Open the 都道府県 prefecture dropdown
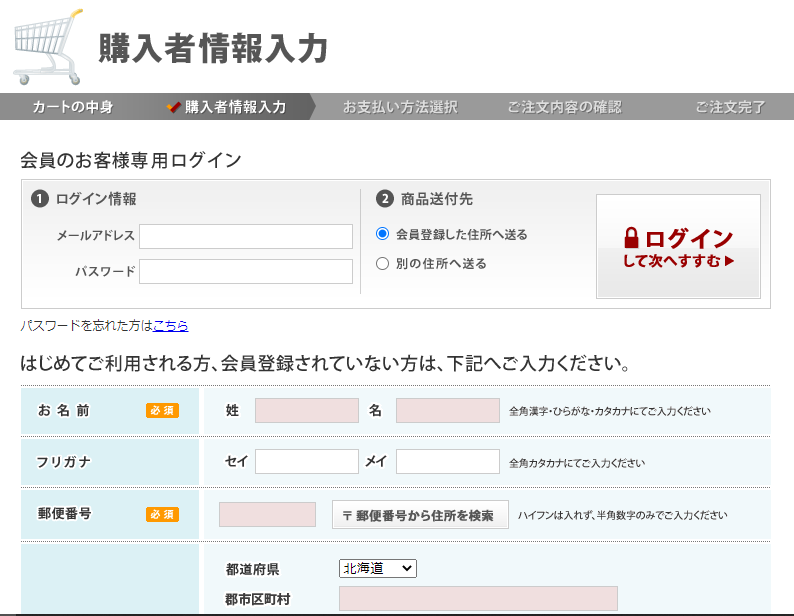The width and height of the screenshot is (794, 616). [377, 568]
